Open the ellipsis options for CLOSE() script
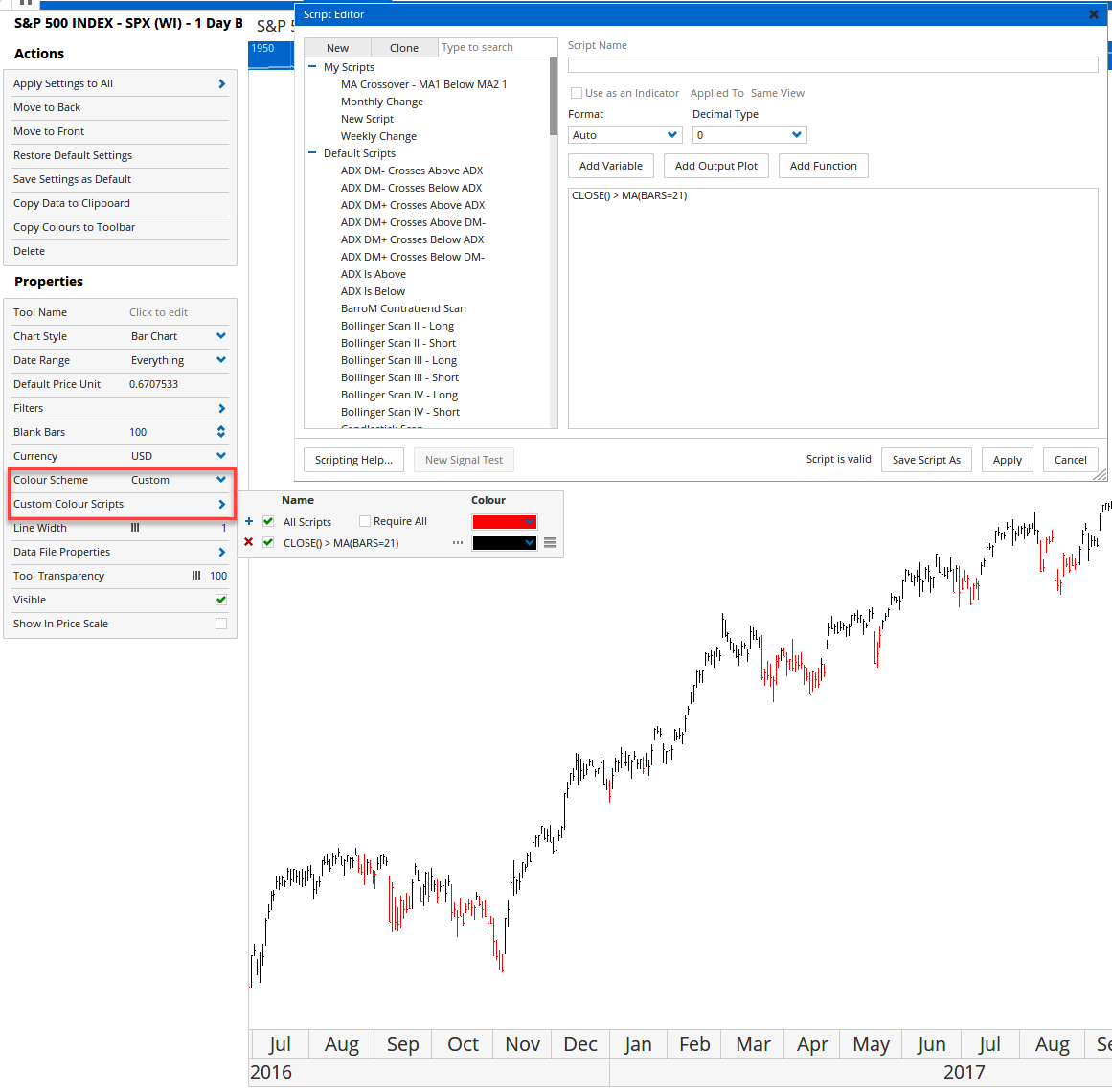1112x1092 pixels. pyautogui.click(x=458, y=543)
